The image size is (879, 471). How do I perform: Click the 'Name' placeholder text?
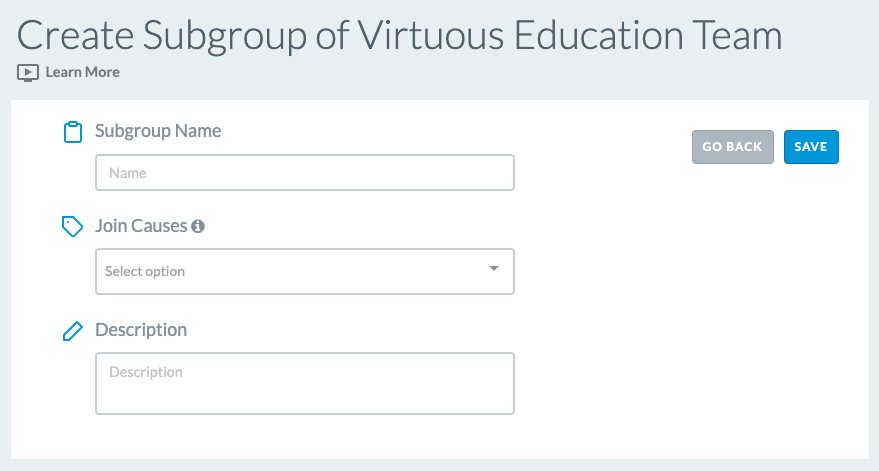128,173
